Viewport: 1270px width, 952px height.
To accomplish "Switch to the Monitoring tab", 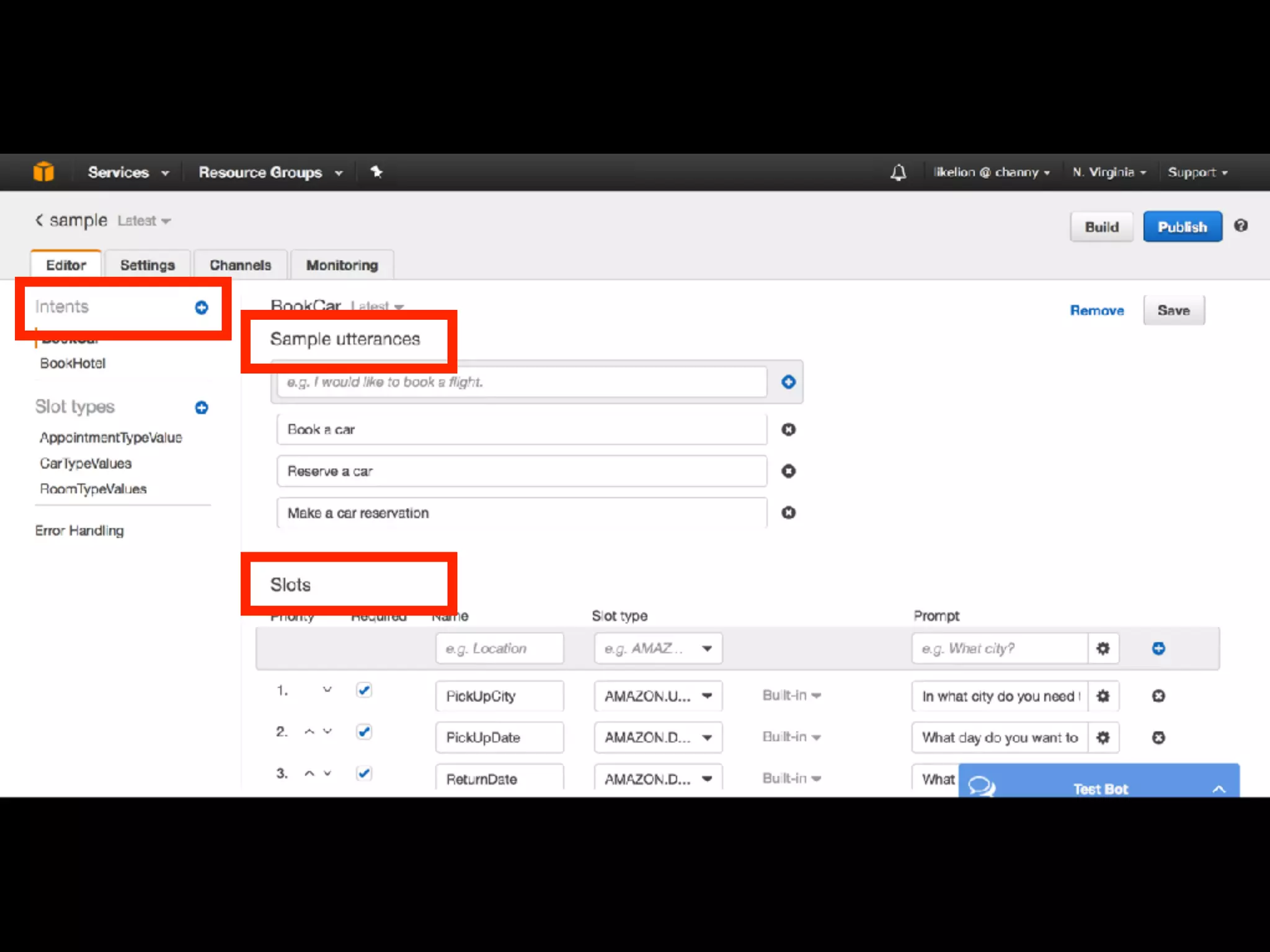I will coord(342,265).
